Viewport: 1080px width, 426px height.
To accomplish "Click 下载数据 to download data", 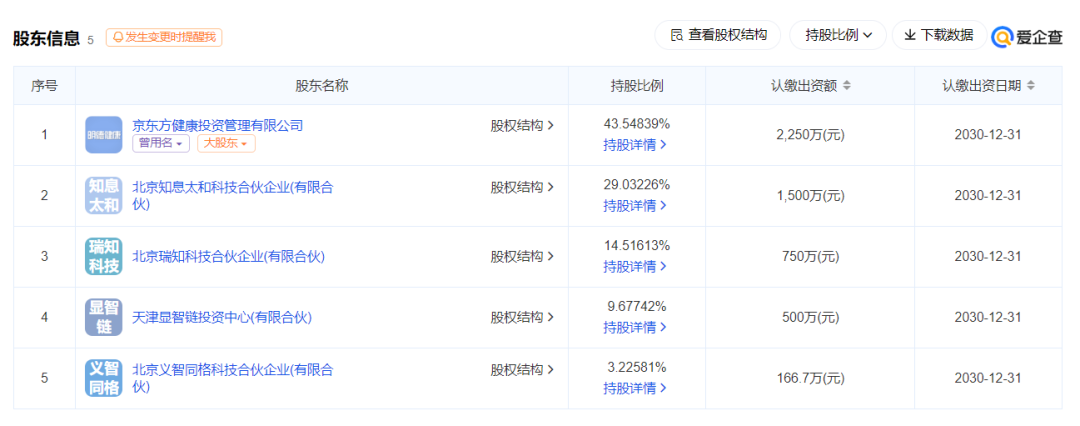I will [939, 35].
